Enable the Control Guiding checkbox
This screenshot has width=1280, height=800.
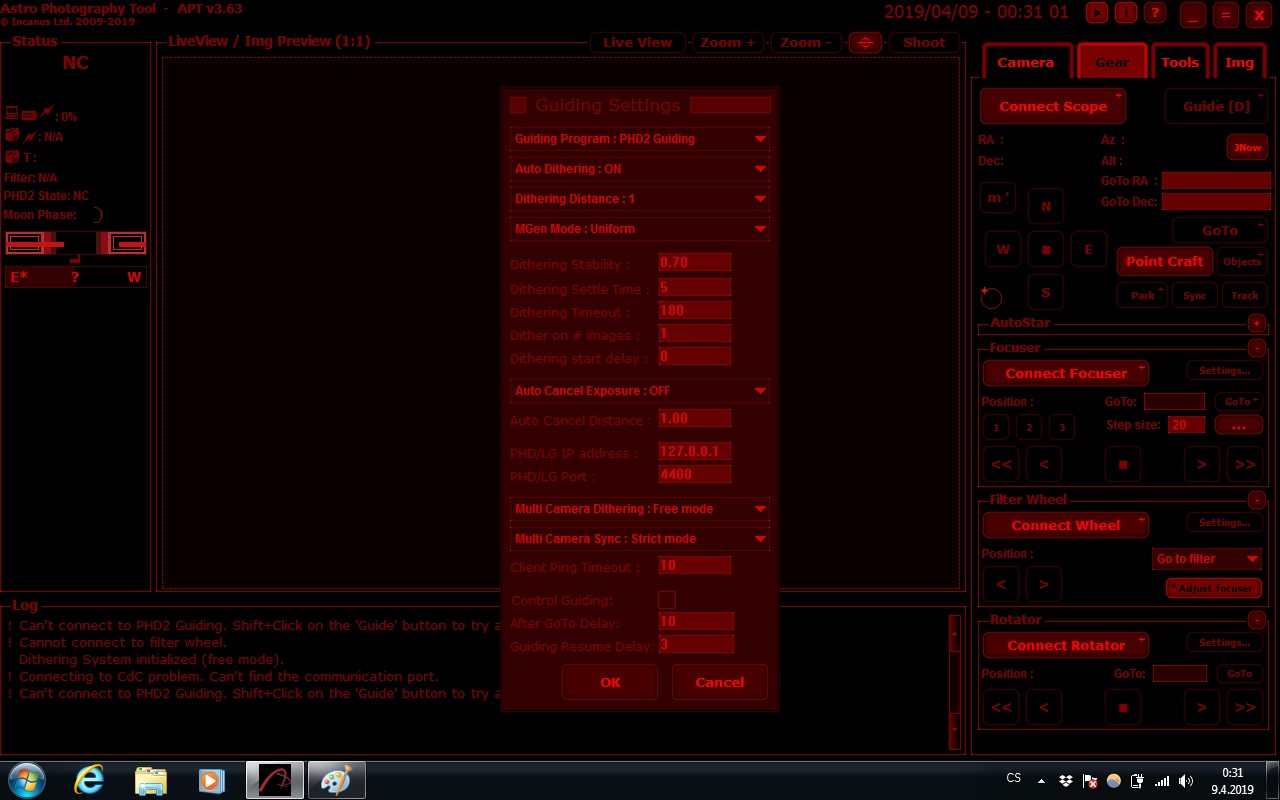coord(667,600)
